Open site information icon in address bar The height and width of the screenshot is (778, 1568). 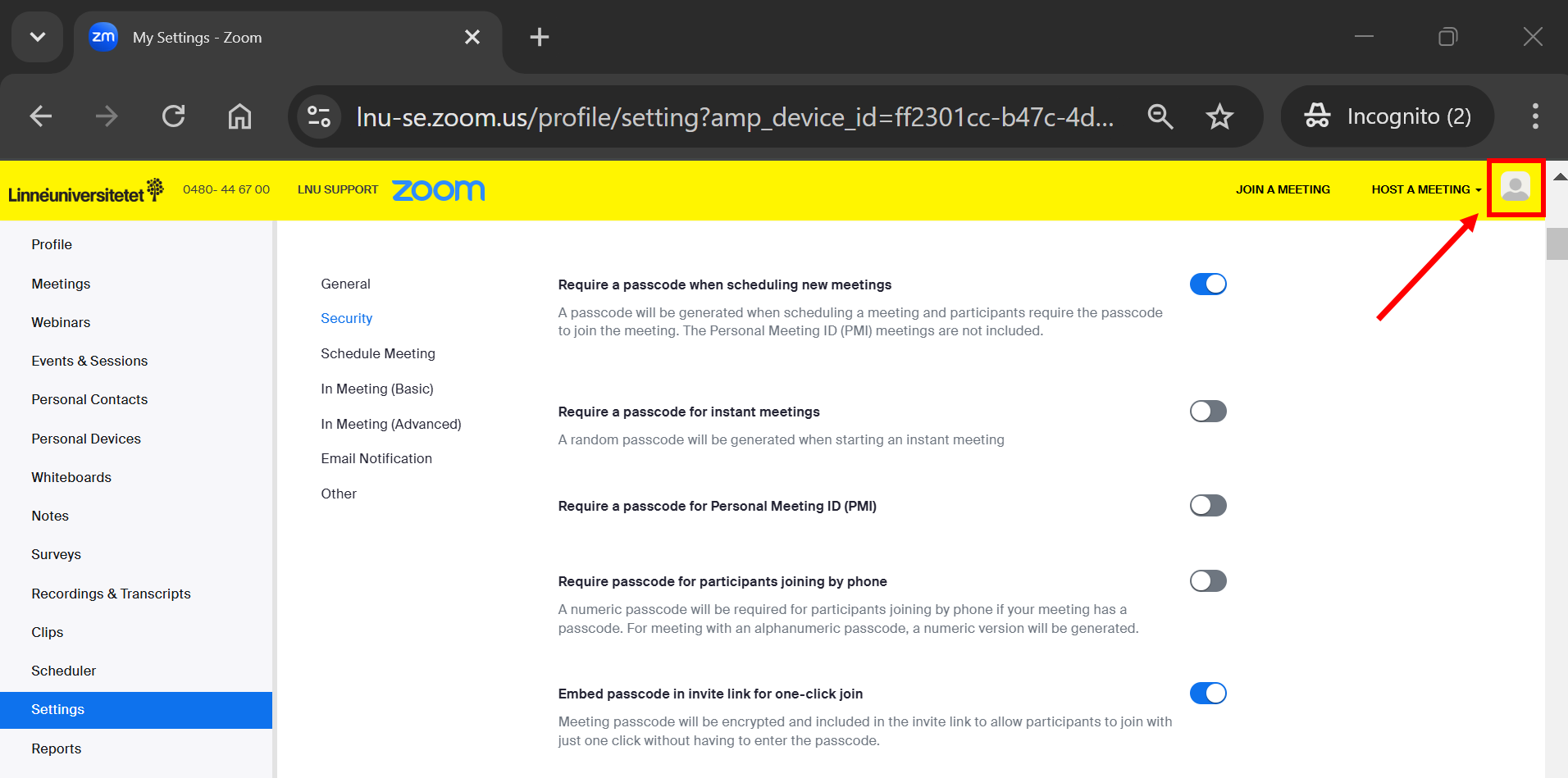click(319, 116)
